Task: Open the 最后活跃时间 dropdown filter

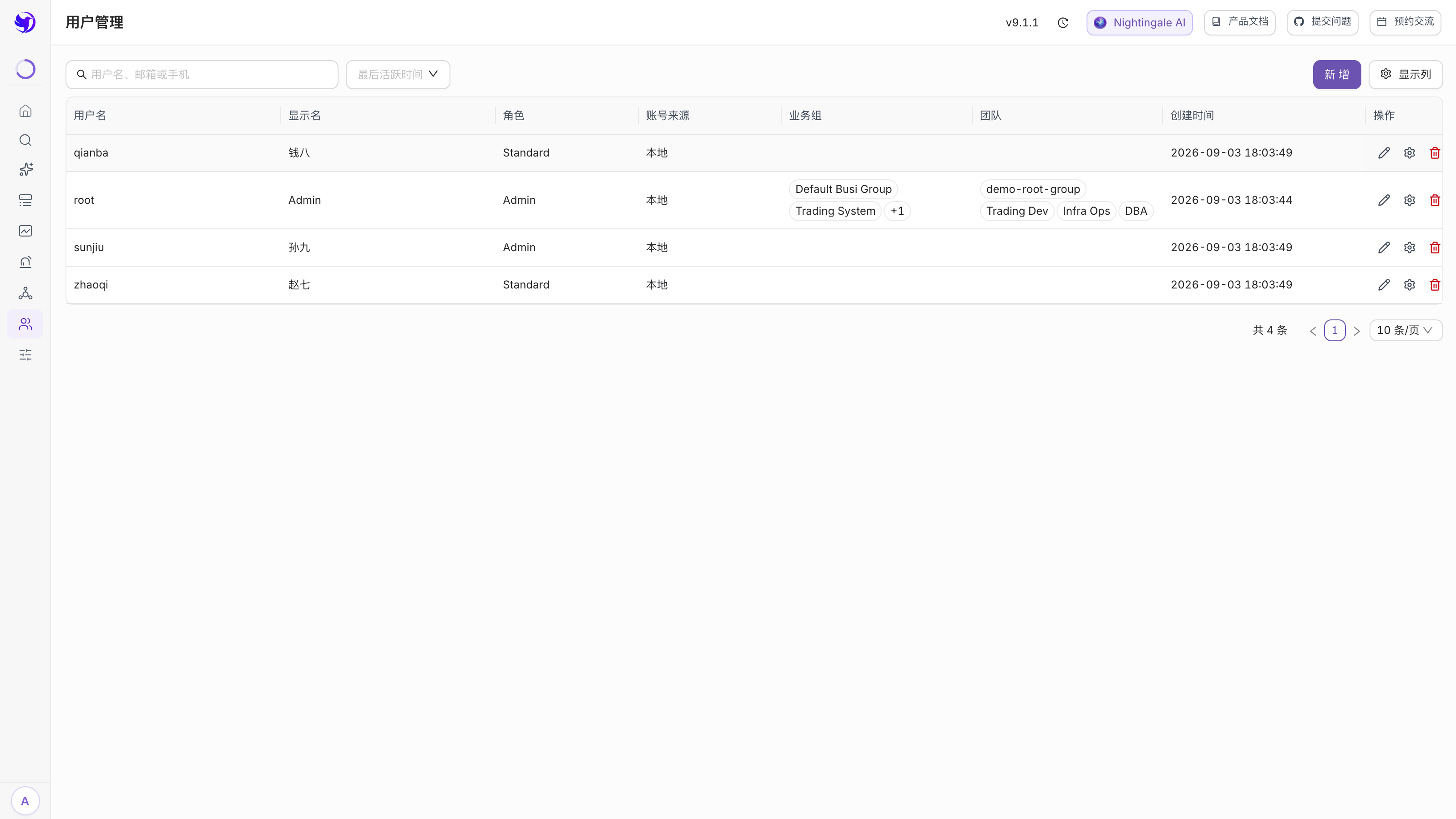Action: [x=398, y=75]
